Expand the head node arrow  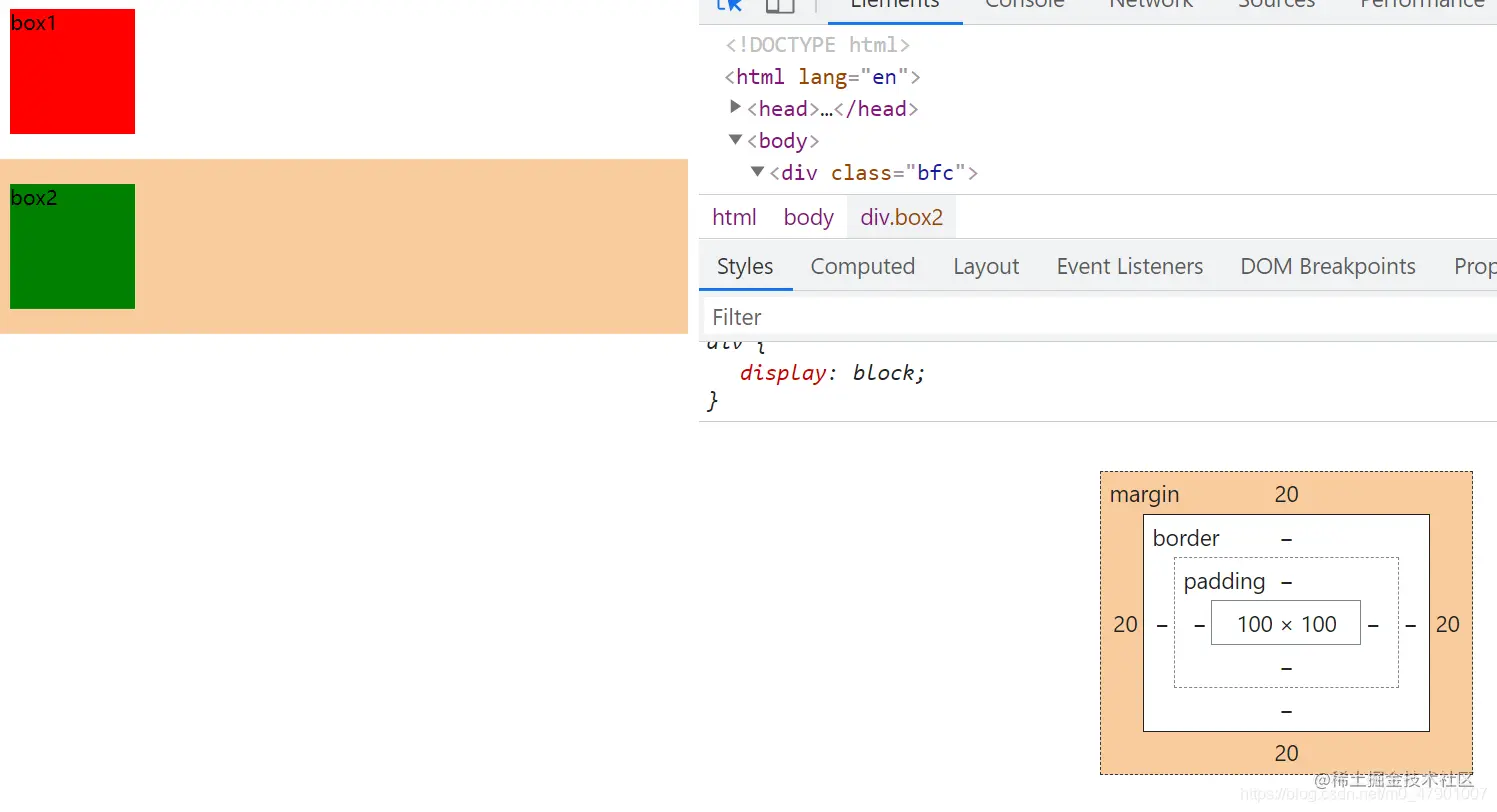736,107
